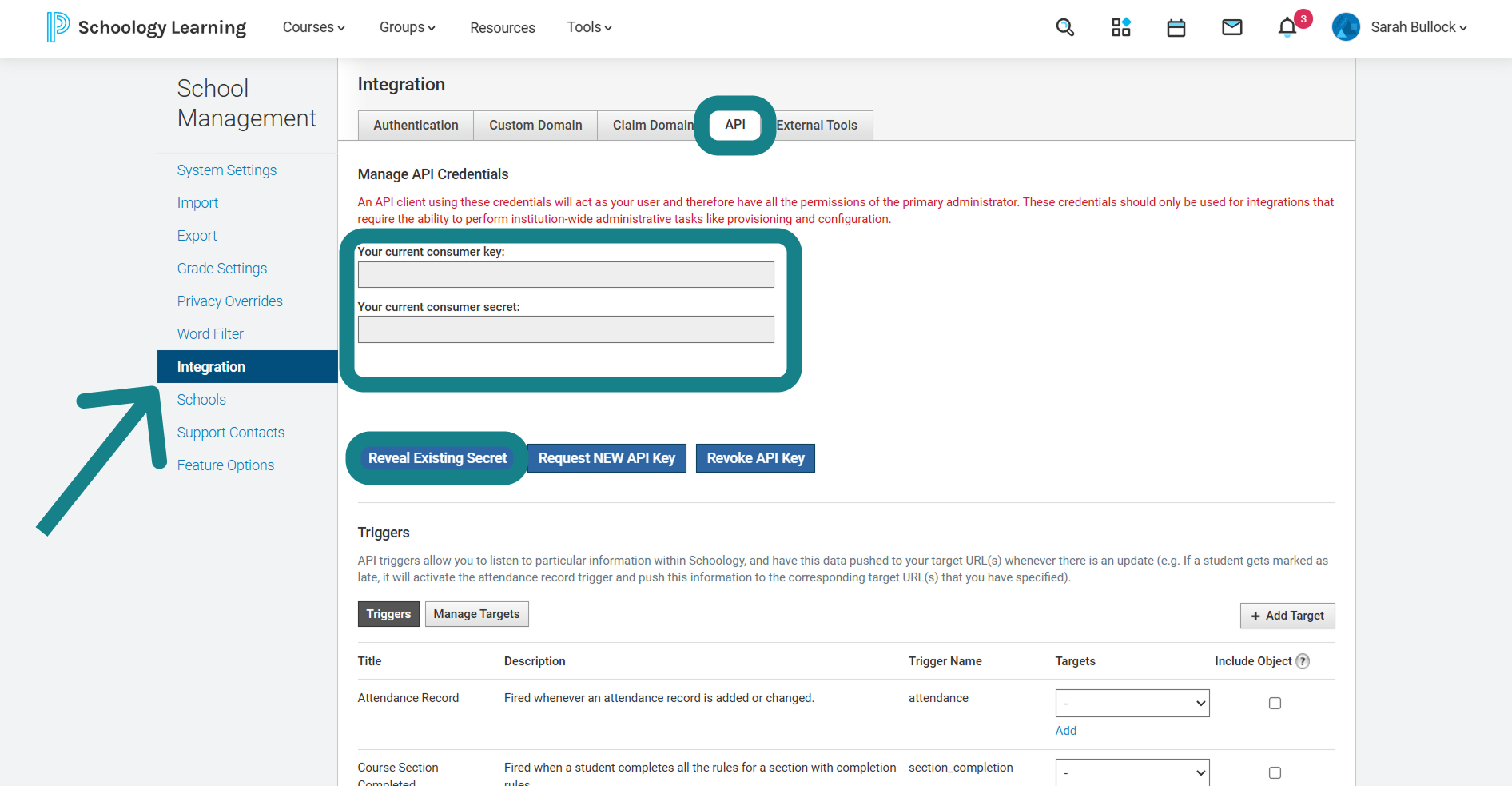
Task: Select the API tab
Action: 735,125
